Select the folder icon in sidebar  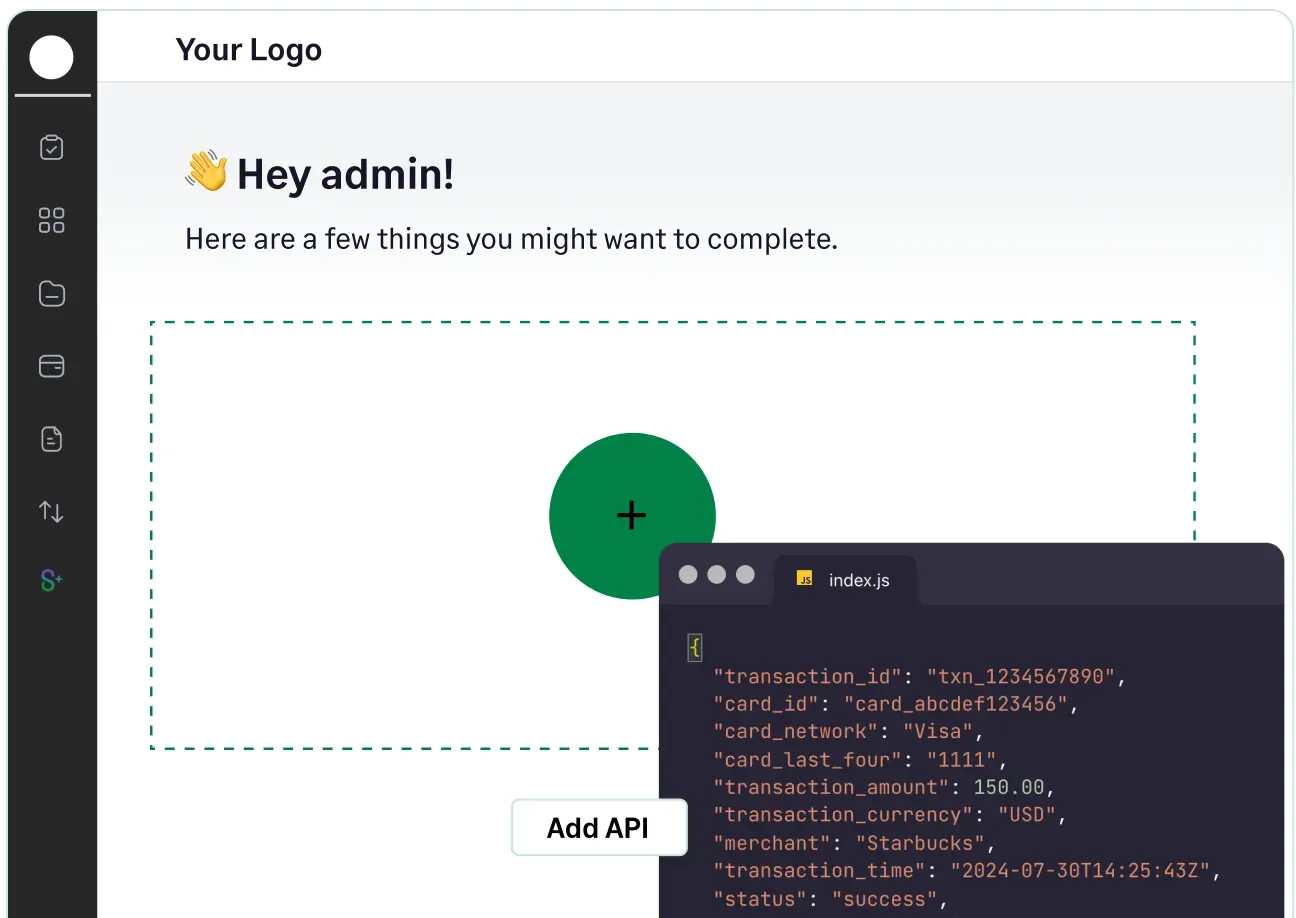pyautogui.click(x=51, y=294)
